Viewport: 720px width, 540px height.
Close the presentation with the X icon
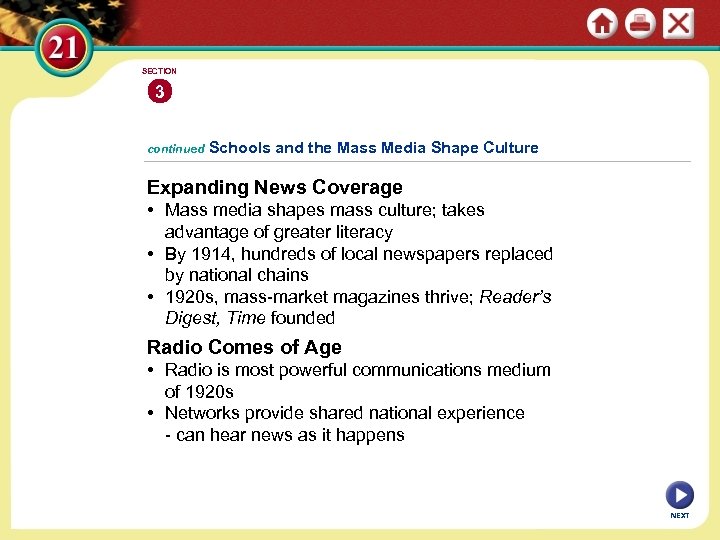[x=678, y=23]
